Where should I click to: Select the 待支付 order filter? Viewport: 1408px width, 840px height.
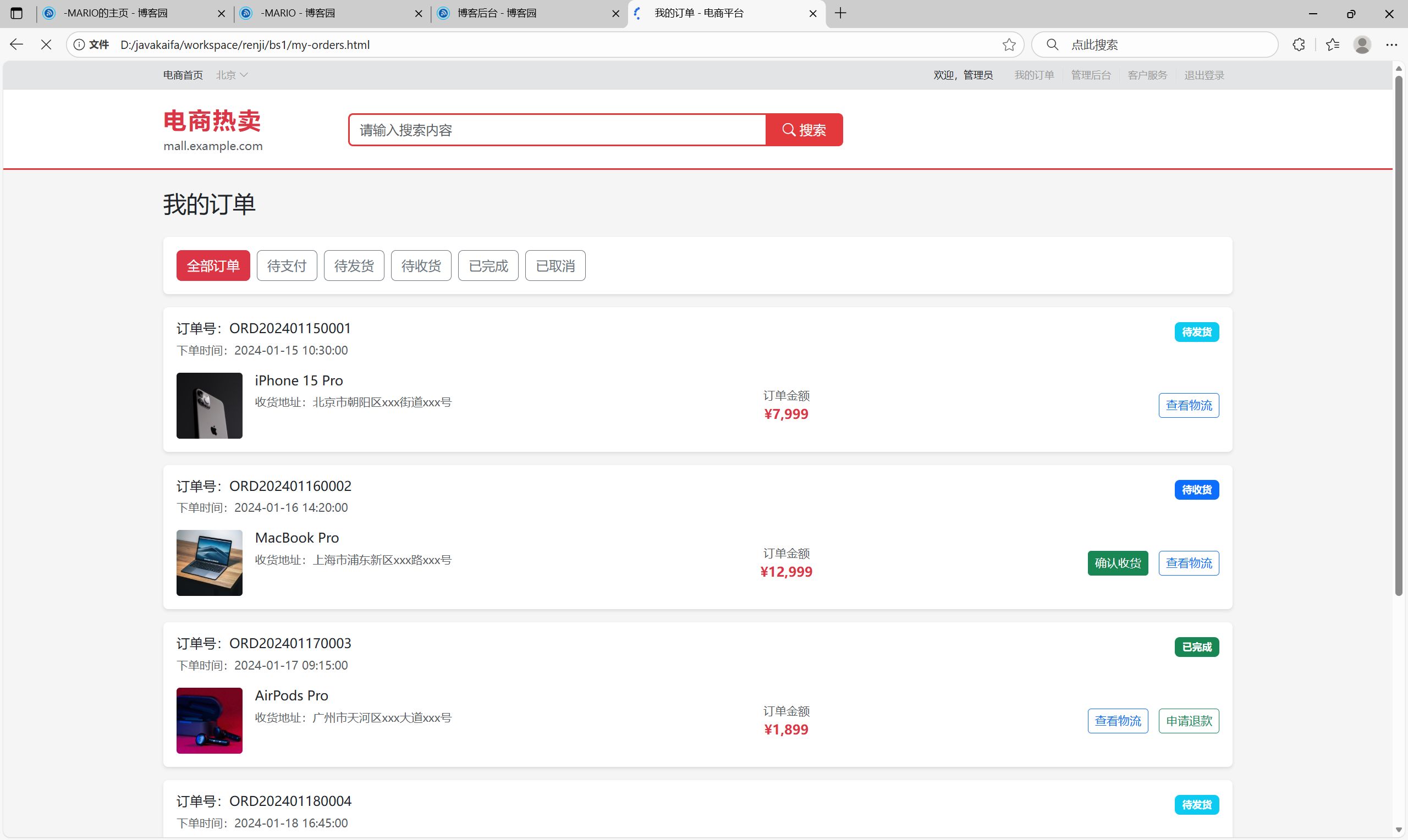coord(287,266)
